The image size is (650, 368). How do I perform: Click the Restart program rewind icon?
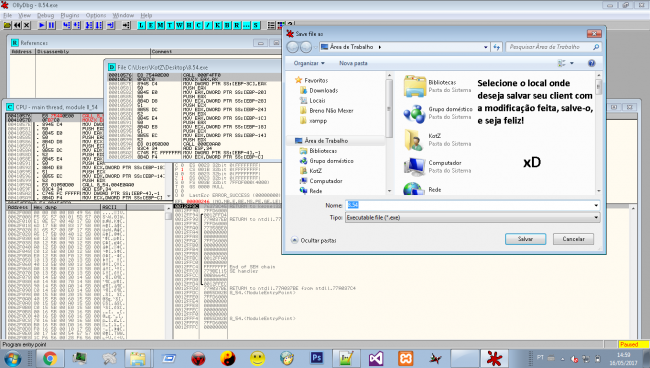(x=17, y=25)
